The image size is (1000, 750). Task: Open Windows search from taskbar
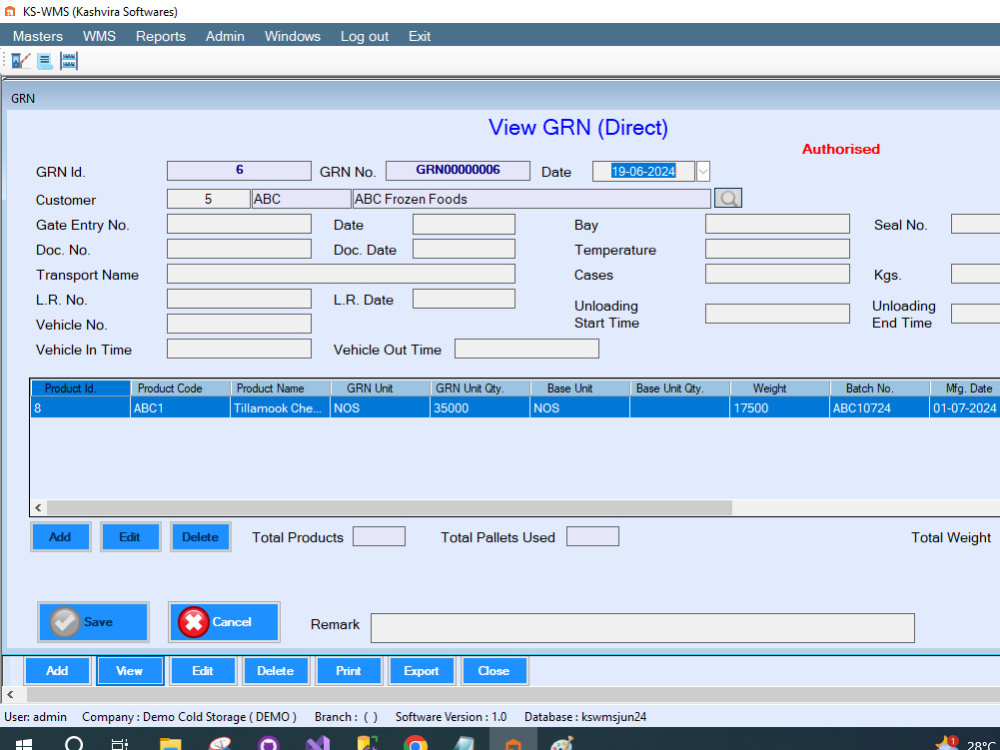[x=74, y=744]
